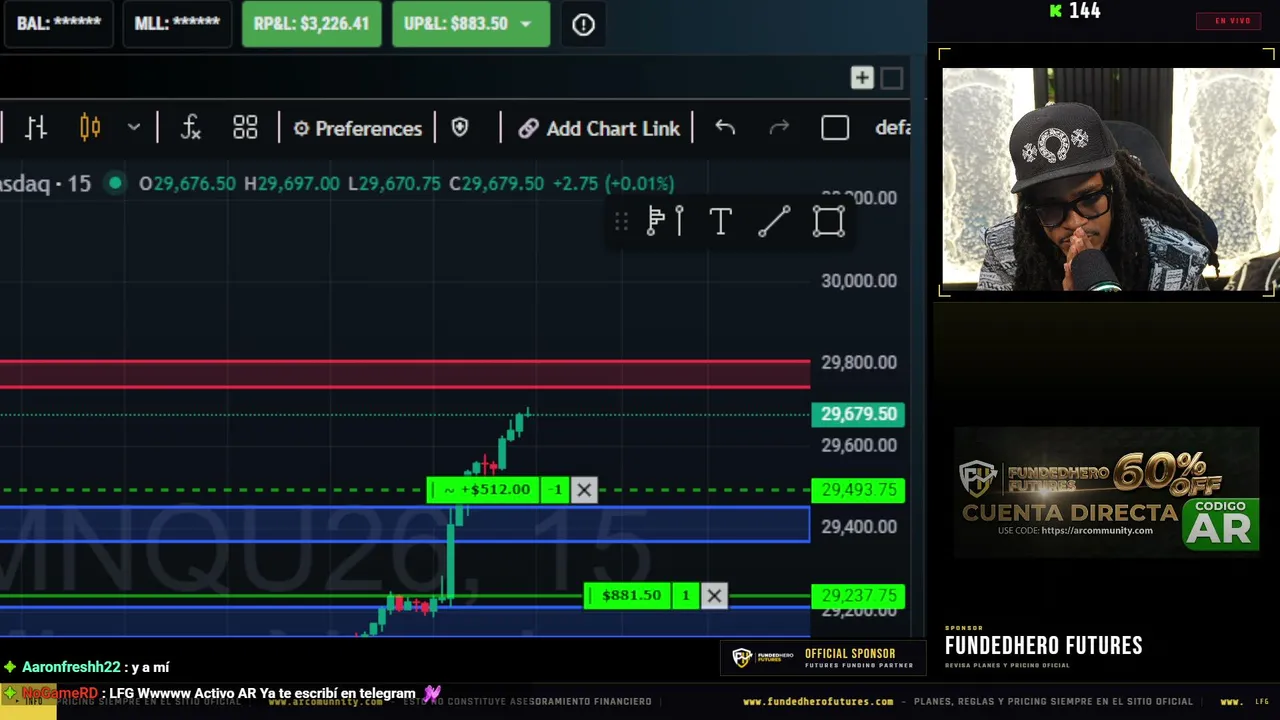The height and width of the screenshot is (720, 1280).
Task: Grab the drawing toolbar drag handle
Action: (x=621, y=221)
